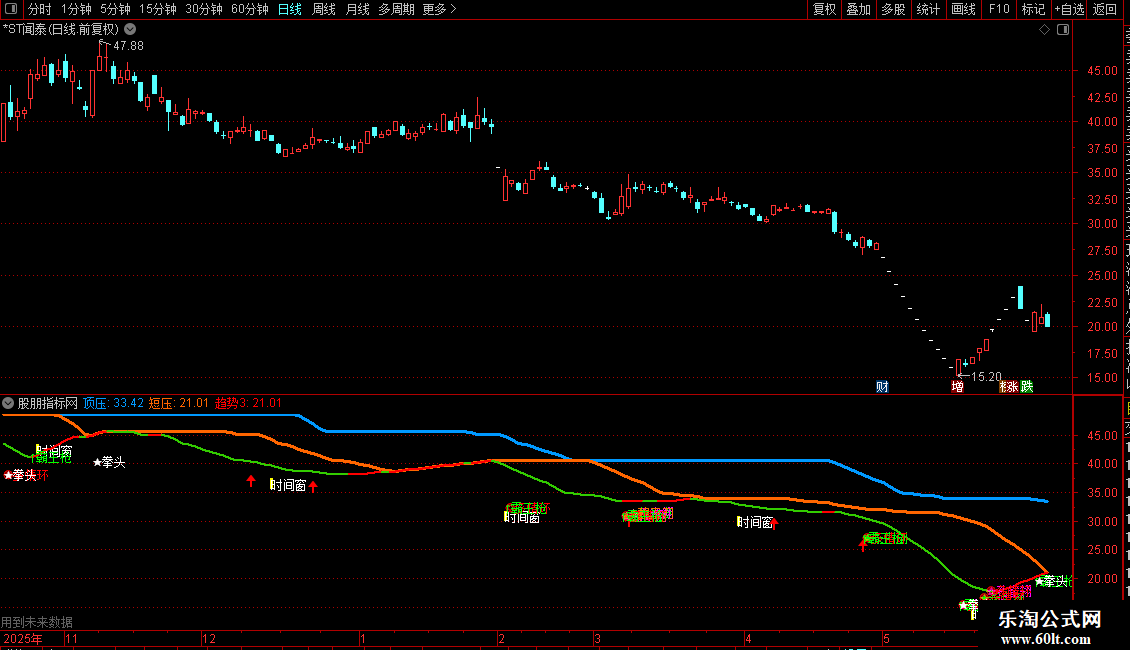Click the ★拳头坏 signal label
Screen dimensions: 1130x650
click(x=26, y=476)
